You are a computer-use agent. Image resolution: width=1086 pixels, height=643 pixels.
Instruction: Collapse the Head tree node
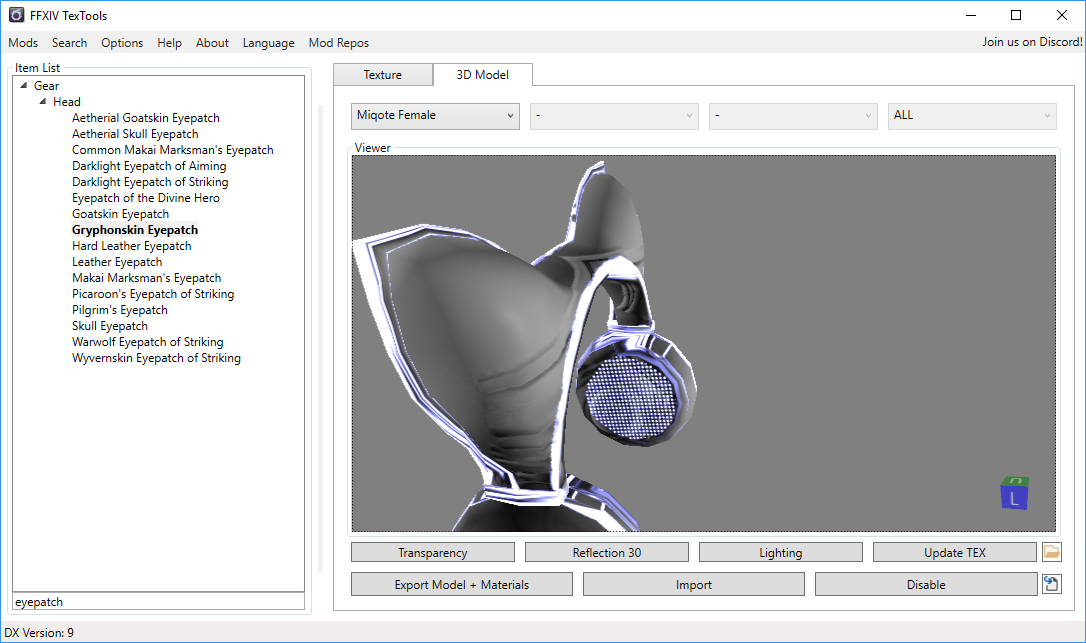coord(43,101)
